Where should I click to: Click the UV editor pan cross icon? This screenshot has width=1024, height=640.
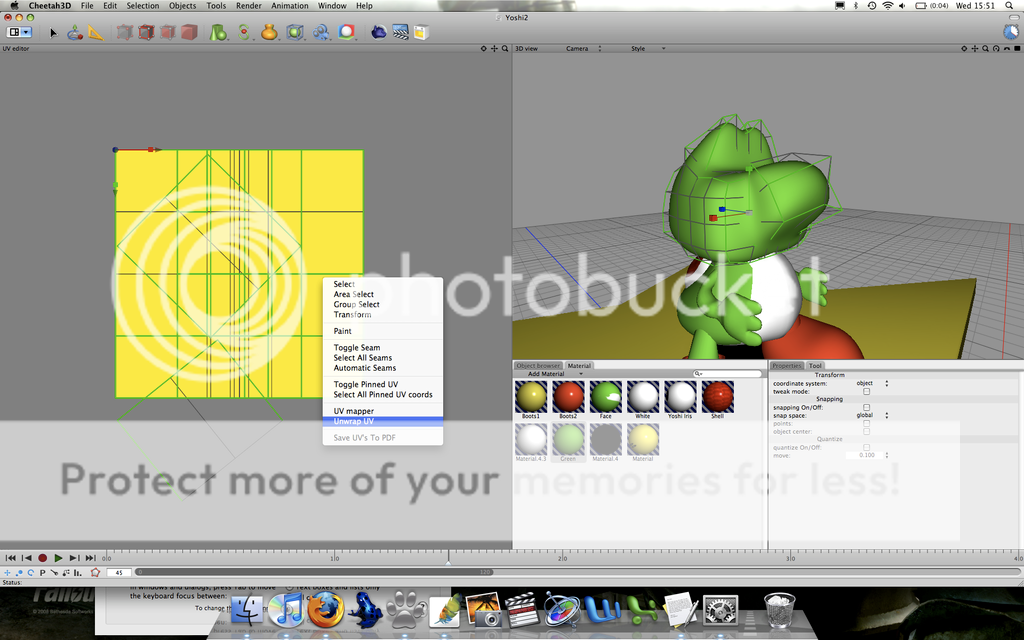click(x=494, y=48)
